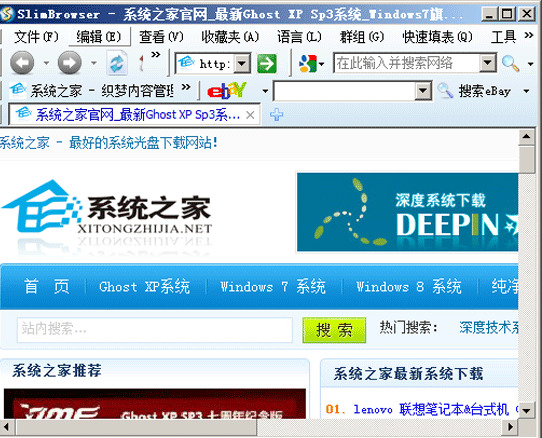Open the 工具 menu
Viewport: 542px width, 438px height.
(504, 37)
